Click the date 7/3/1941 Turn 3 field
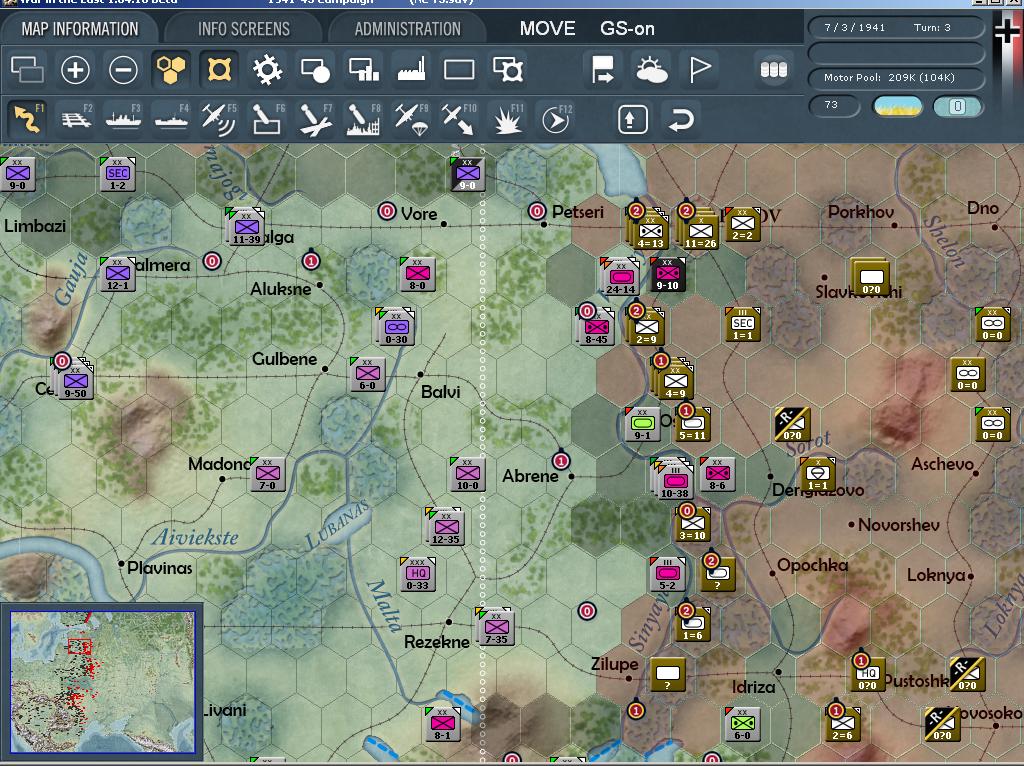Image resolution: width=1024 pixels, height=766 pixels. [896, 27]
